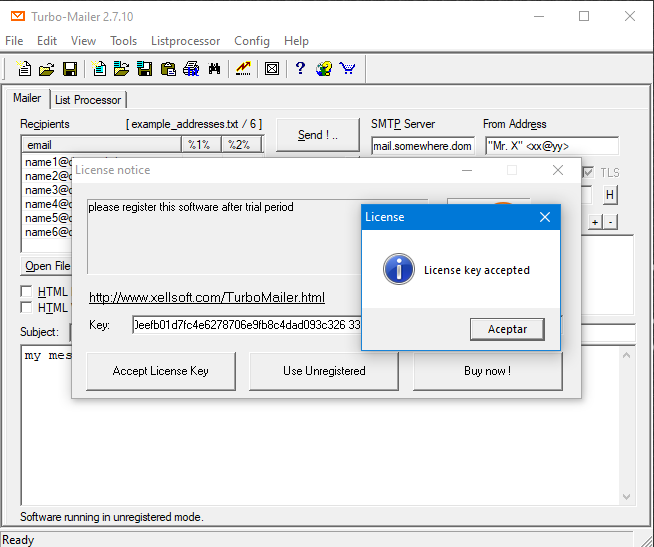Click the open folder toolbar icon
The height and width of the screenshot is (547, 654).
(47, 69)
